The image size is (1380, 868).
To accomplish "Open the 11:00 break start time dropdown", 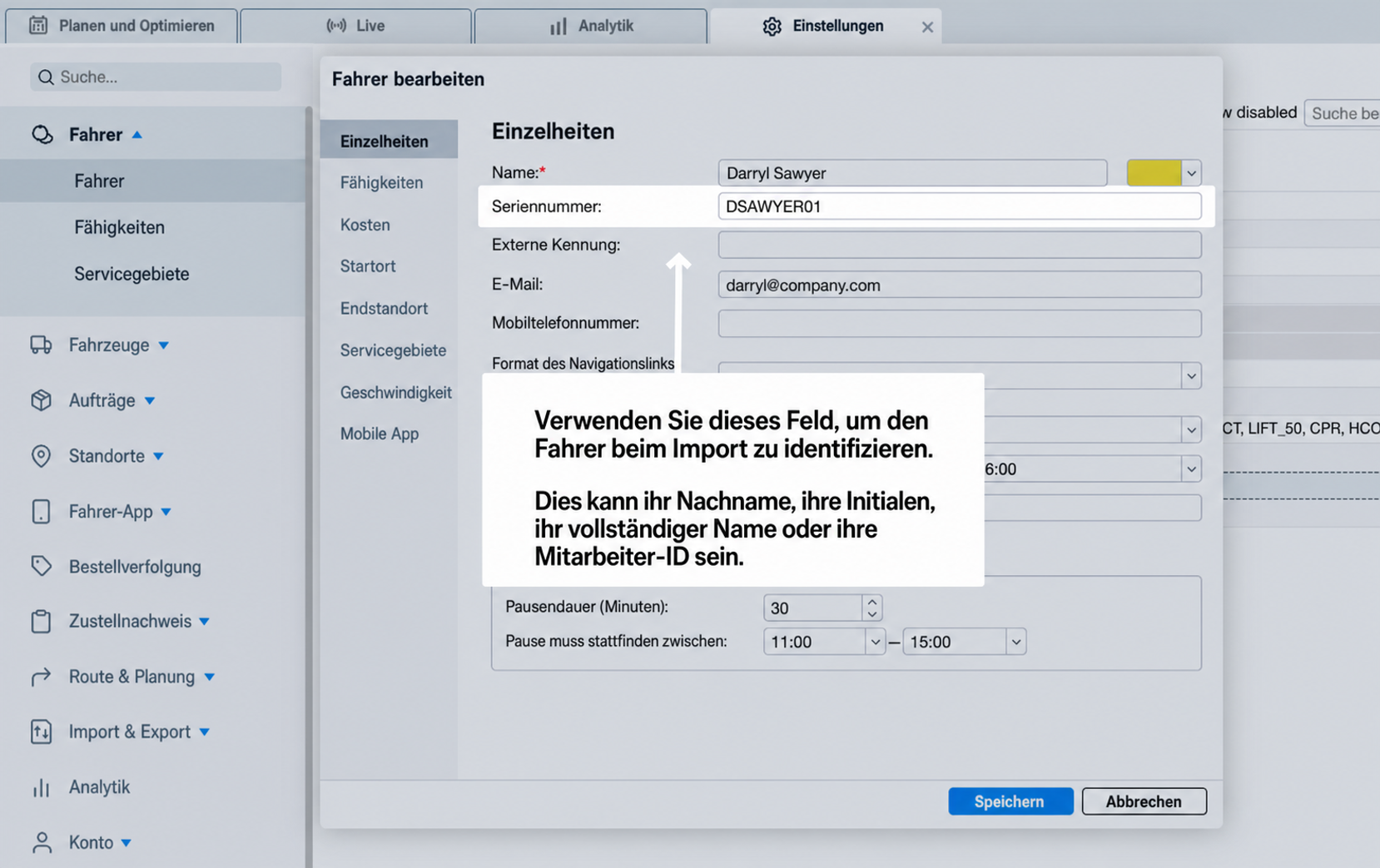I will pos(875,642).
